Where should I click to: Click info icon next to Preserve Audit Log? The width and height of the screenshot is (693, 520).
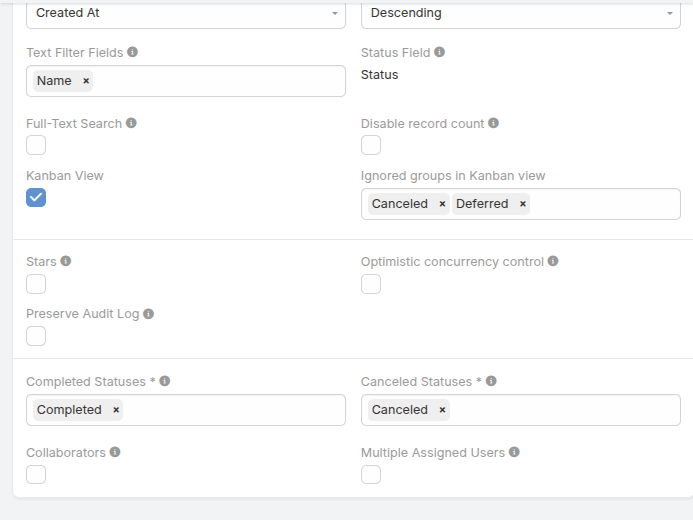click(149, 314)
